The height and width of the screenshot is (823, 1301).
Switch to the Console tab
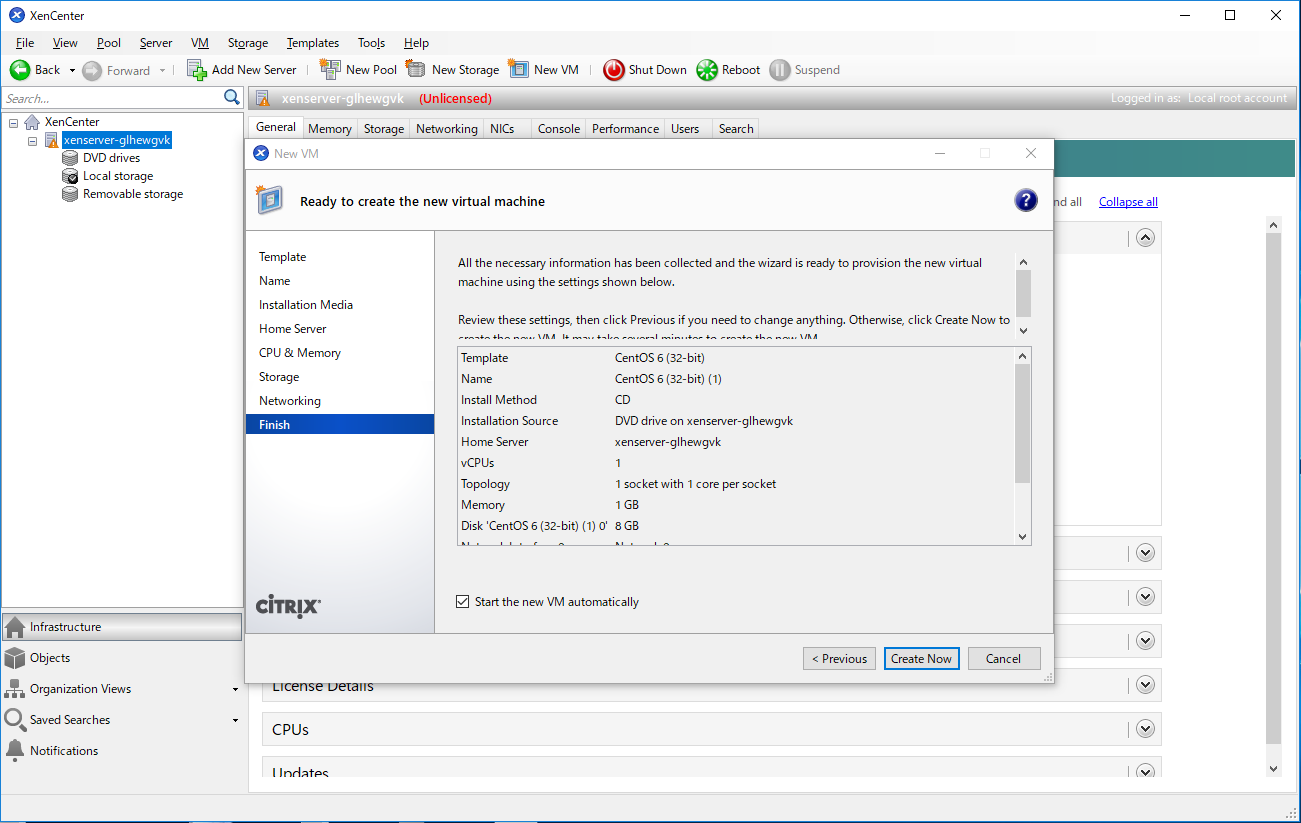(x=559, y=129)
